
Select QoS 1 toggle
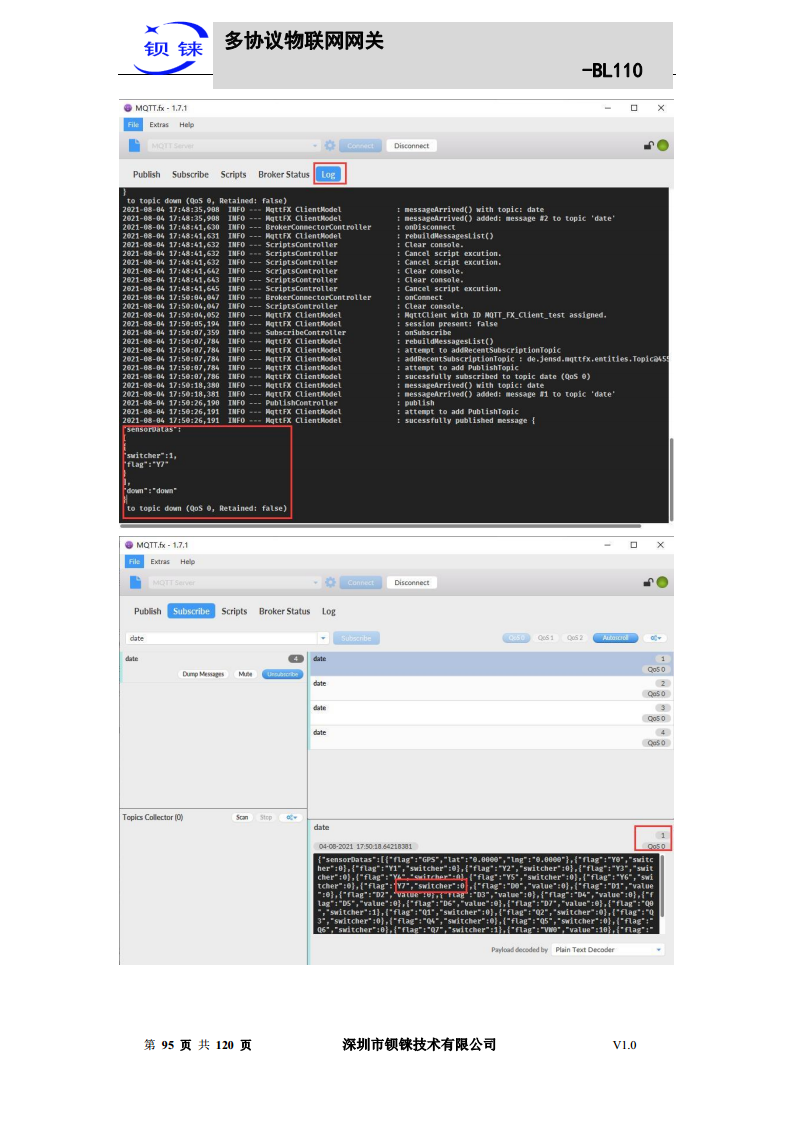pyautogui.click(x=545, y=638)
